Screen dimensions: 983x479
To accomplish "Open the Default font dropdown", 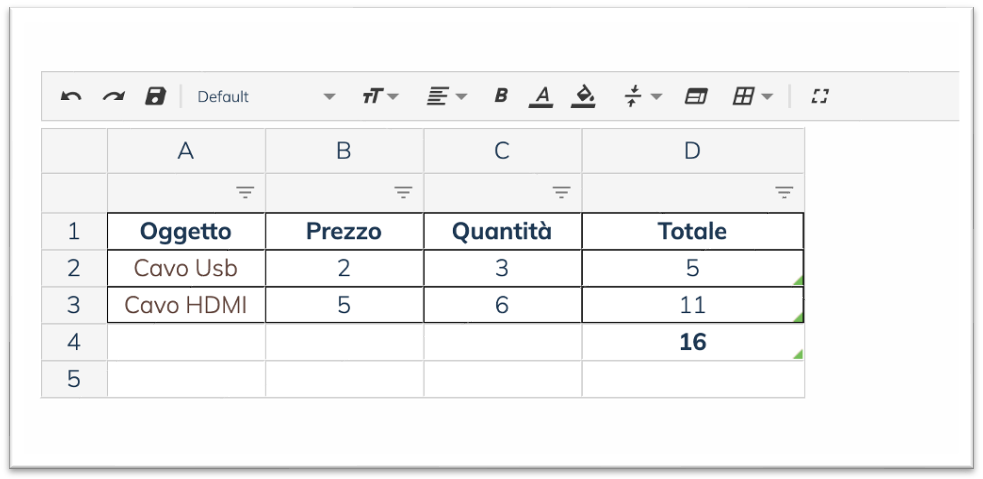I will pyautogui.click(x=266, y=97).
